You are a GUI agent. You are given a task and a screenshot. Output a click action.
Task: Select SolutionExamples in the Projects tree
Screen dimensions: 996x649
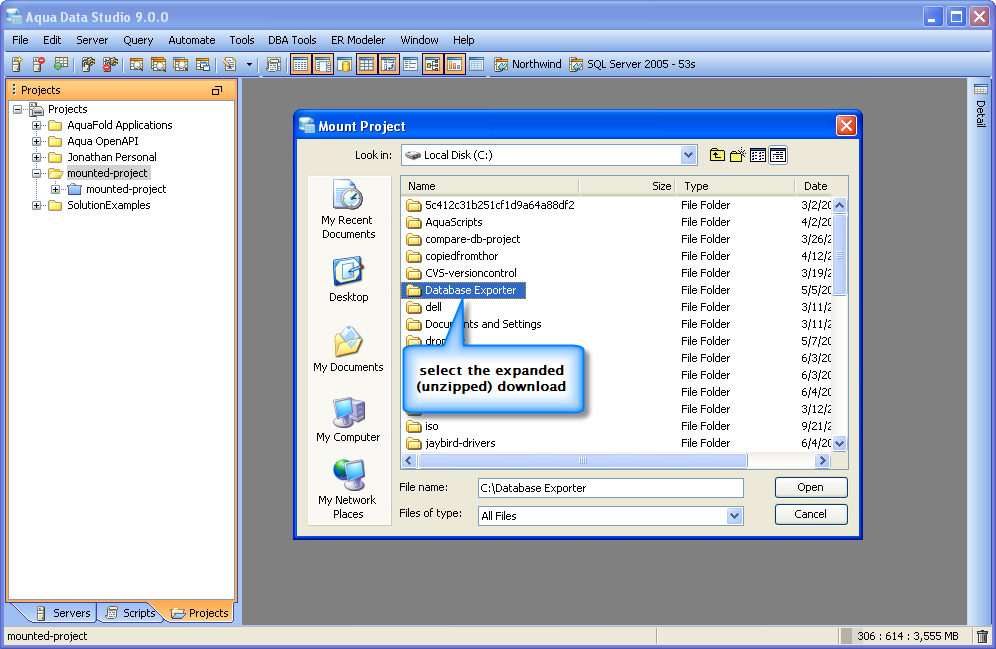coord(109,205)
